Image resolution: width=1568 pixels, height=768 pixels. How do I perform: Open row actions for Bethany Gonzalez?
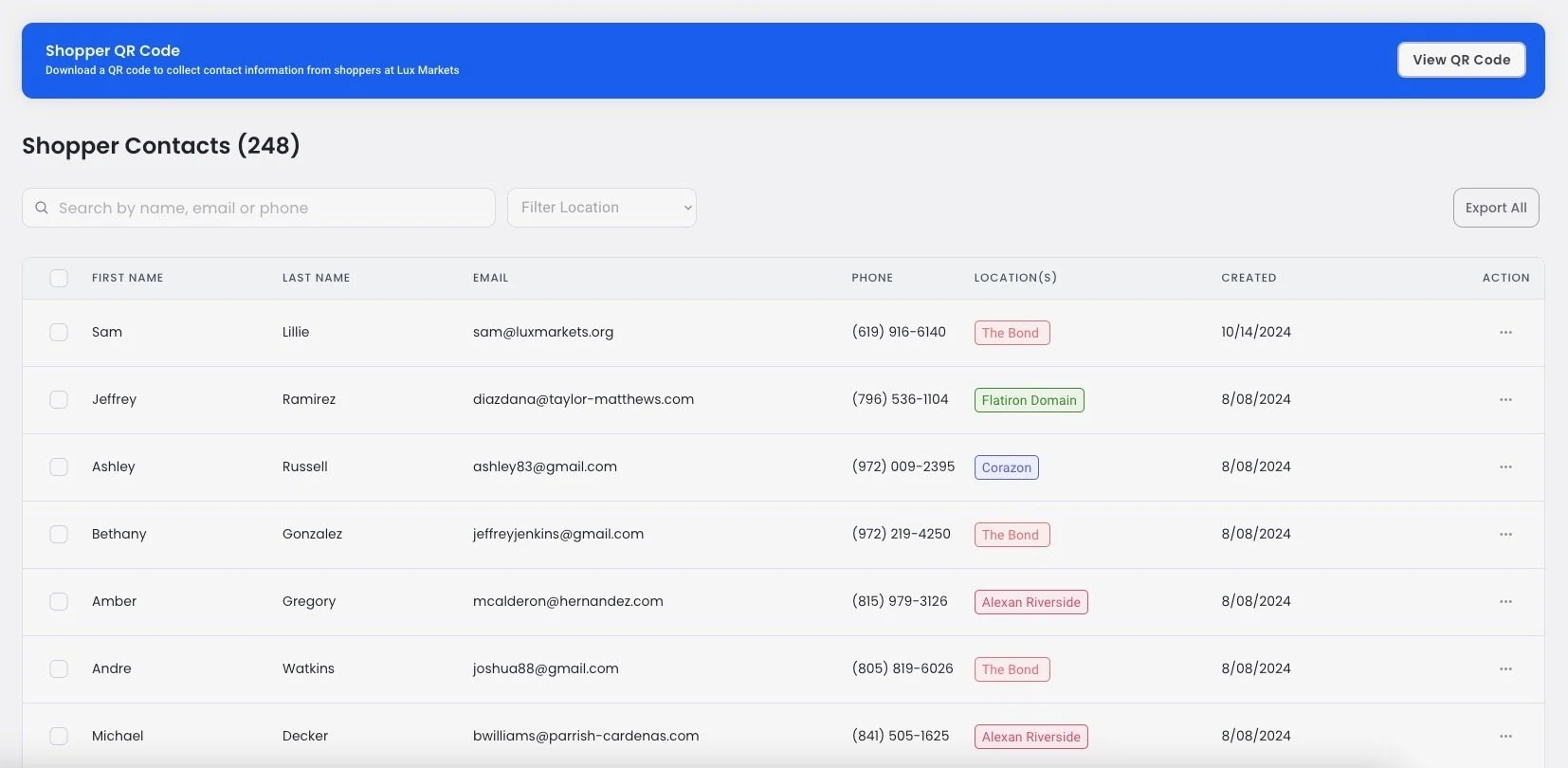[1505, 535]
